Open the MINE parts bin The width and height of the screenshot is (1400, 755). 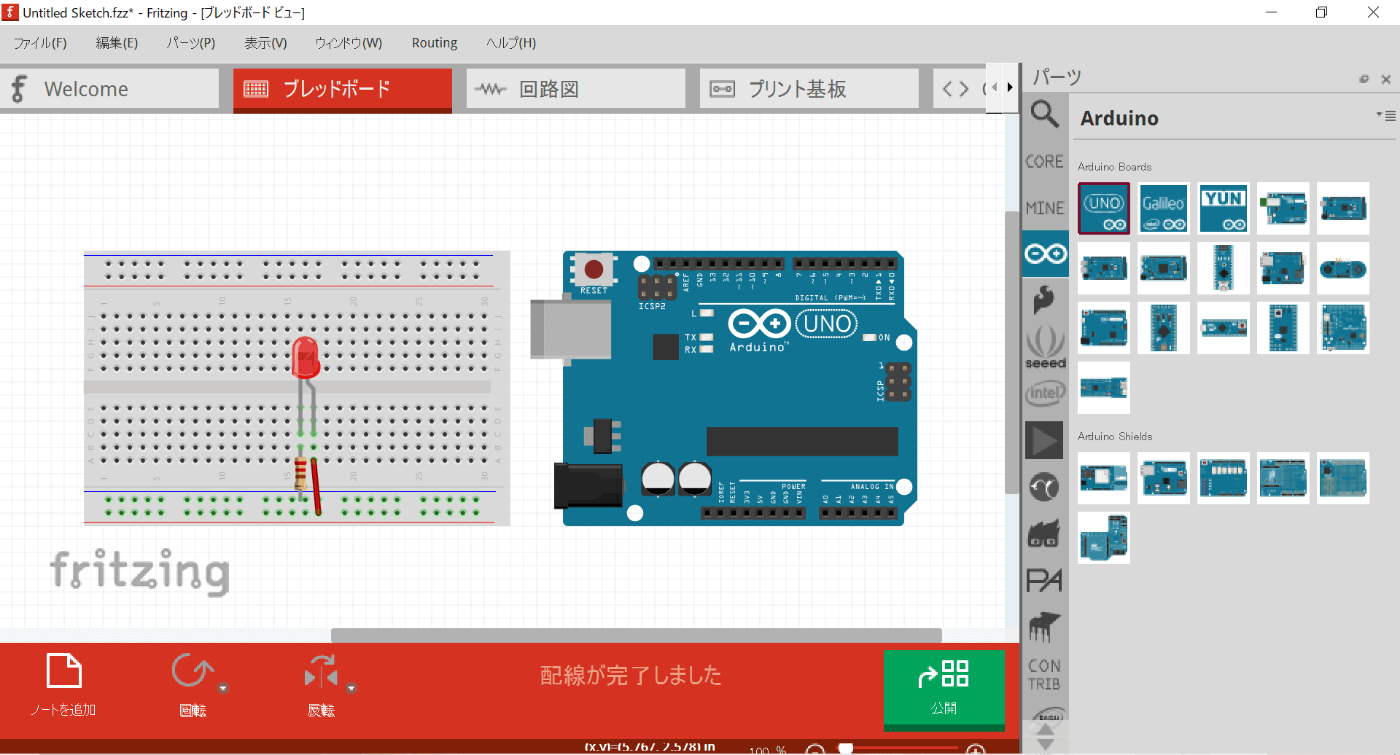pos(1045,208)
